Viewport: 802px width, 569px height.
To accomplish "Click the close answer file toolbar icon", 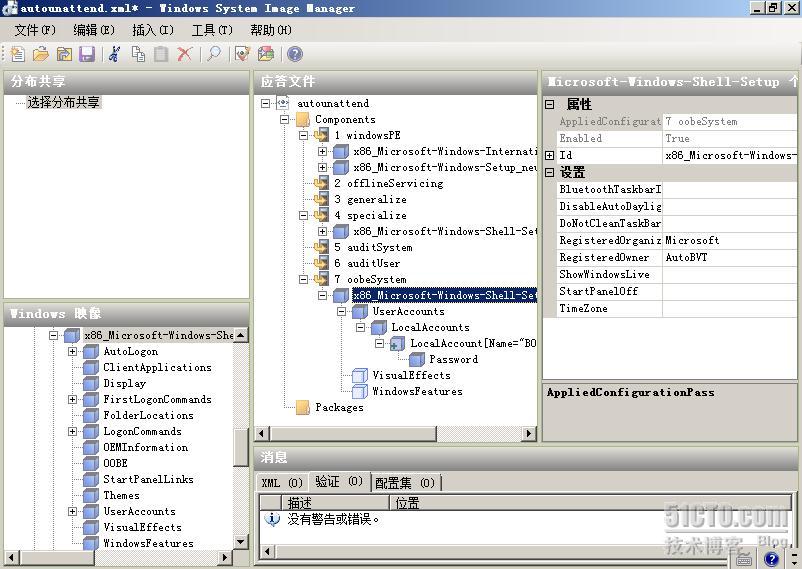I will click(x=64, y=54).
